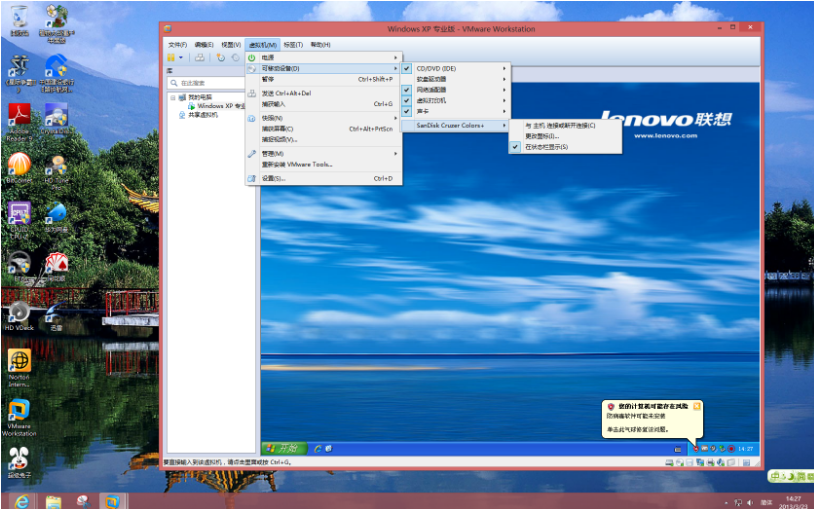Collapse the 我的电脑 tree node
The width and height of the screenshot is (814, 509).
click(x=173, y=97)
